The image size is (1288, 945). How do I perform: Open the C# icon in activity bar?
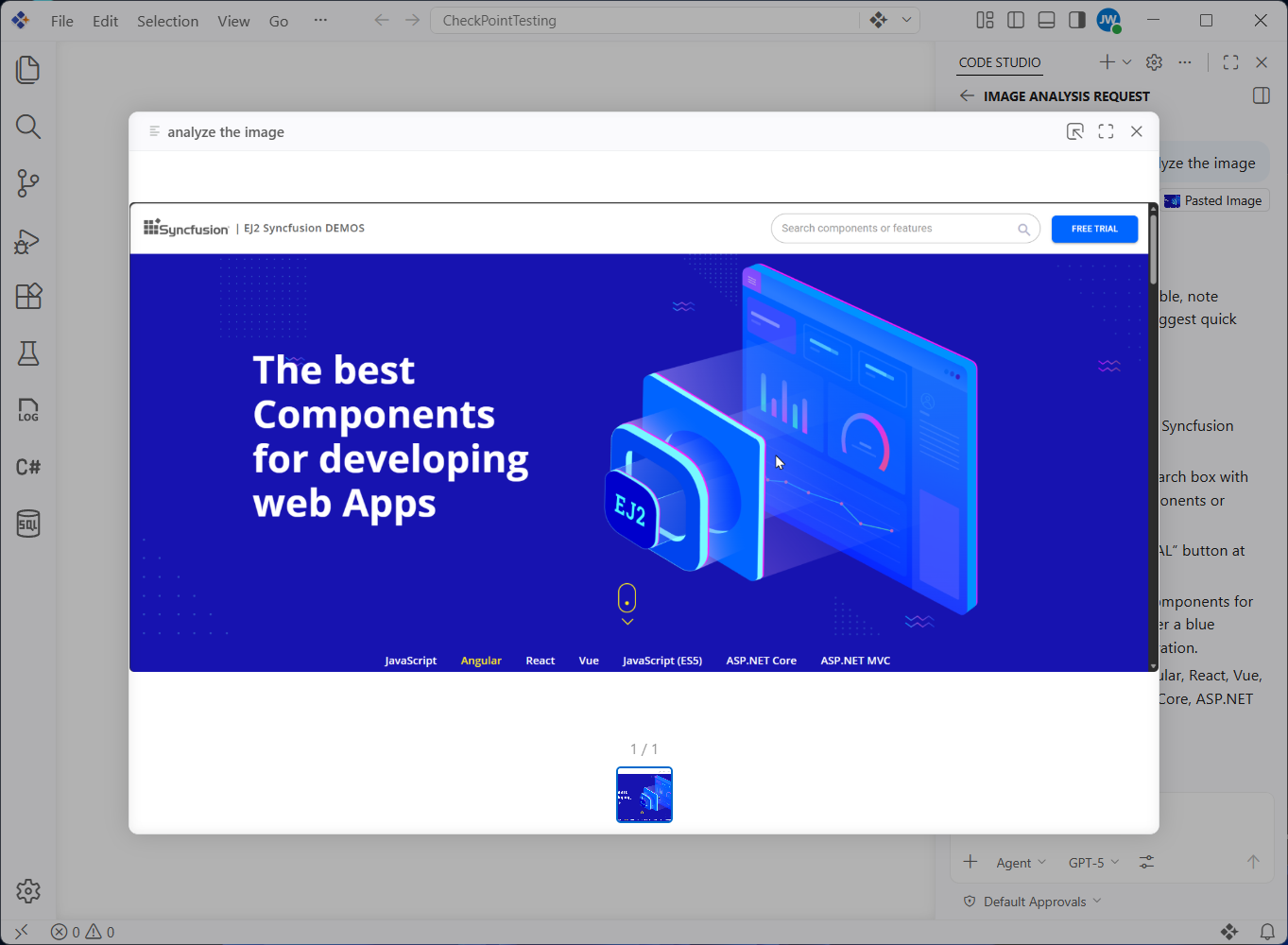[28, 467]
